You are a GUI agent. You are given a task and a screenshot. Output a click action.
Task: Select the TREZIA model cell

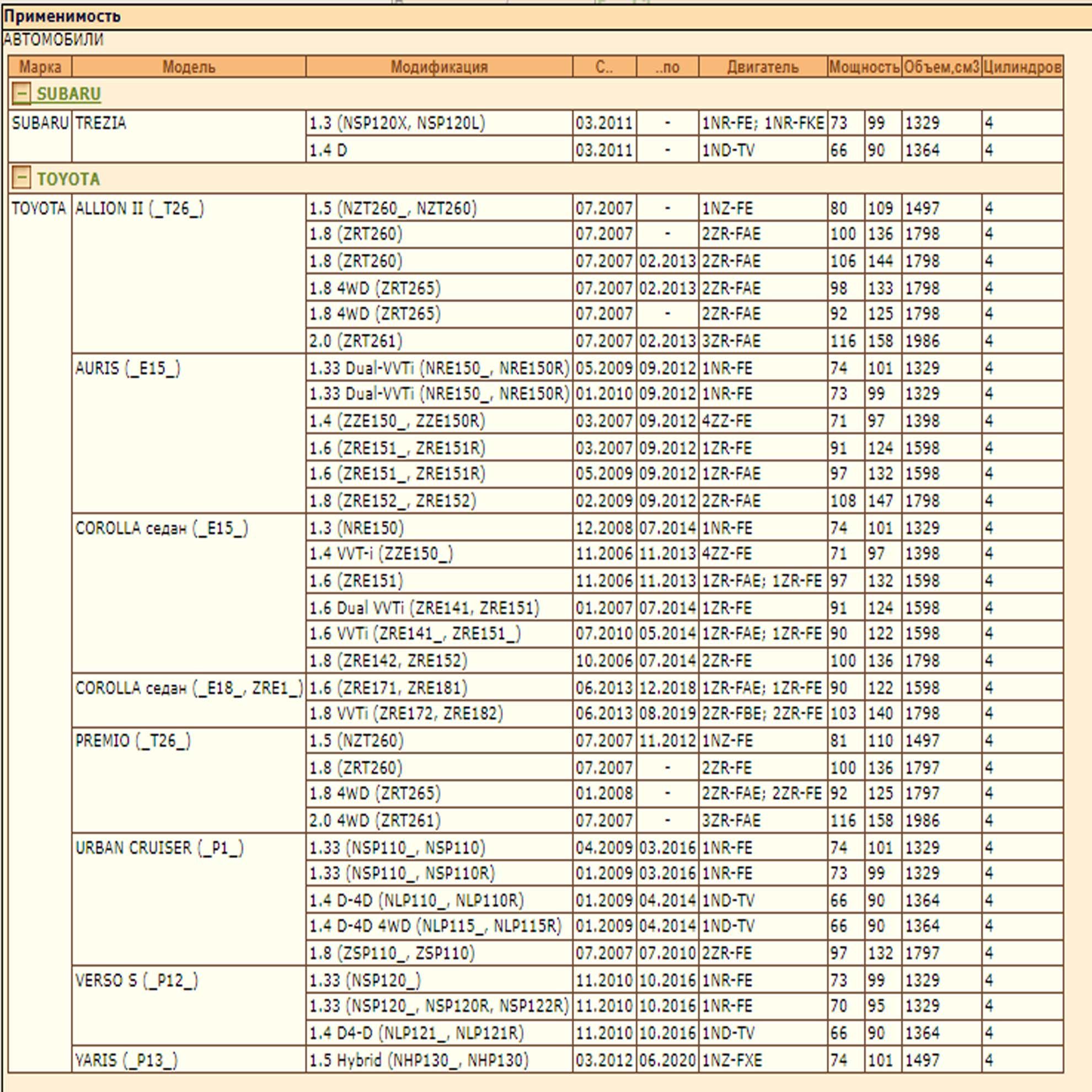tap(100, 123)
